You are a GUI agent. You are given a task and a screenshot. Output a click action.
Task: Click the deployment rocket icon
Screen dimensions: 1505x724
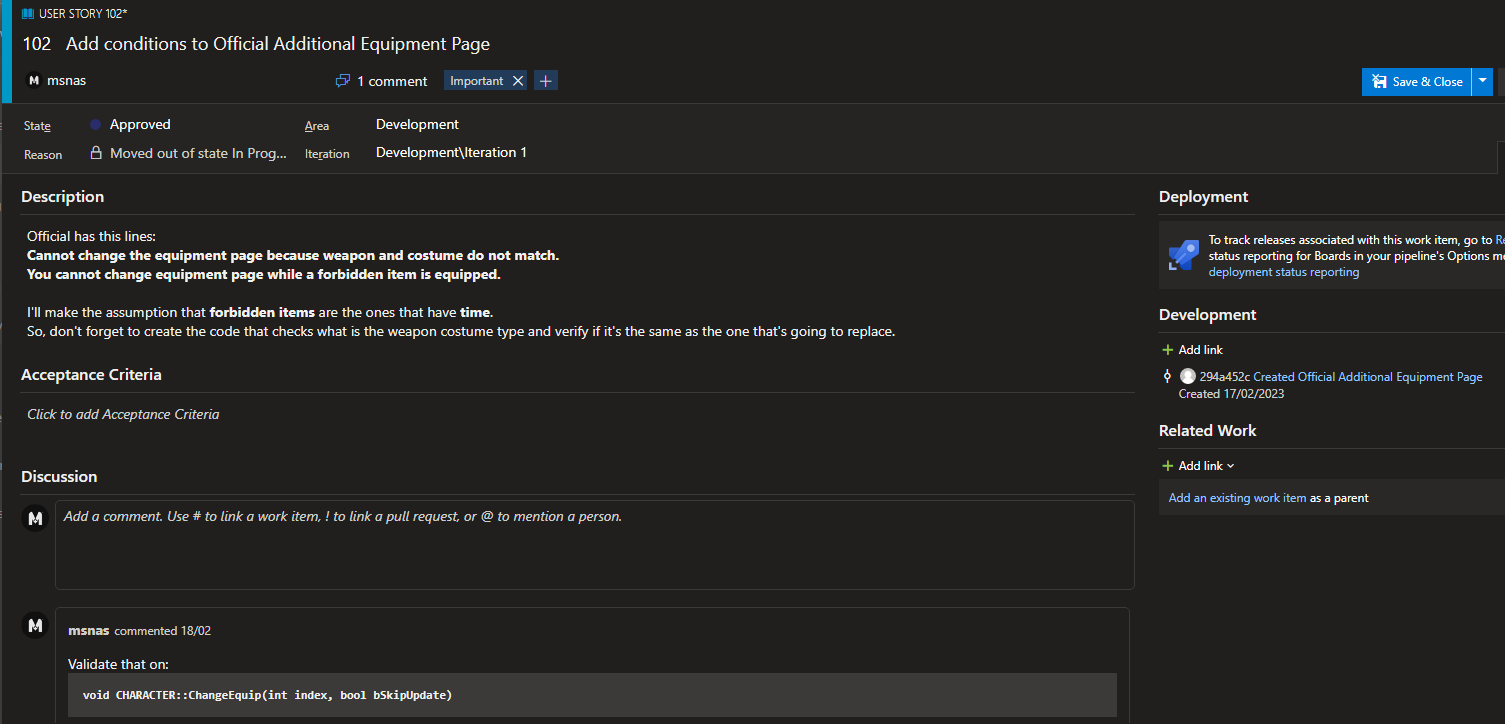tap(1184, 255)
